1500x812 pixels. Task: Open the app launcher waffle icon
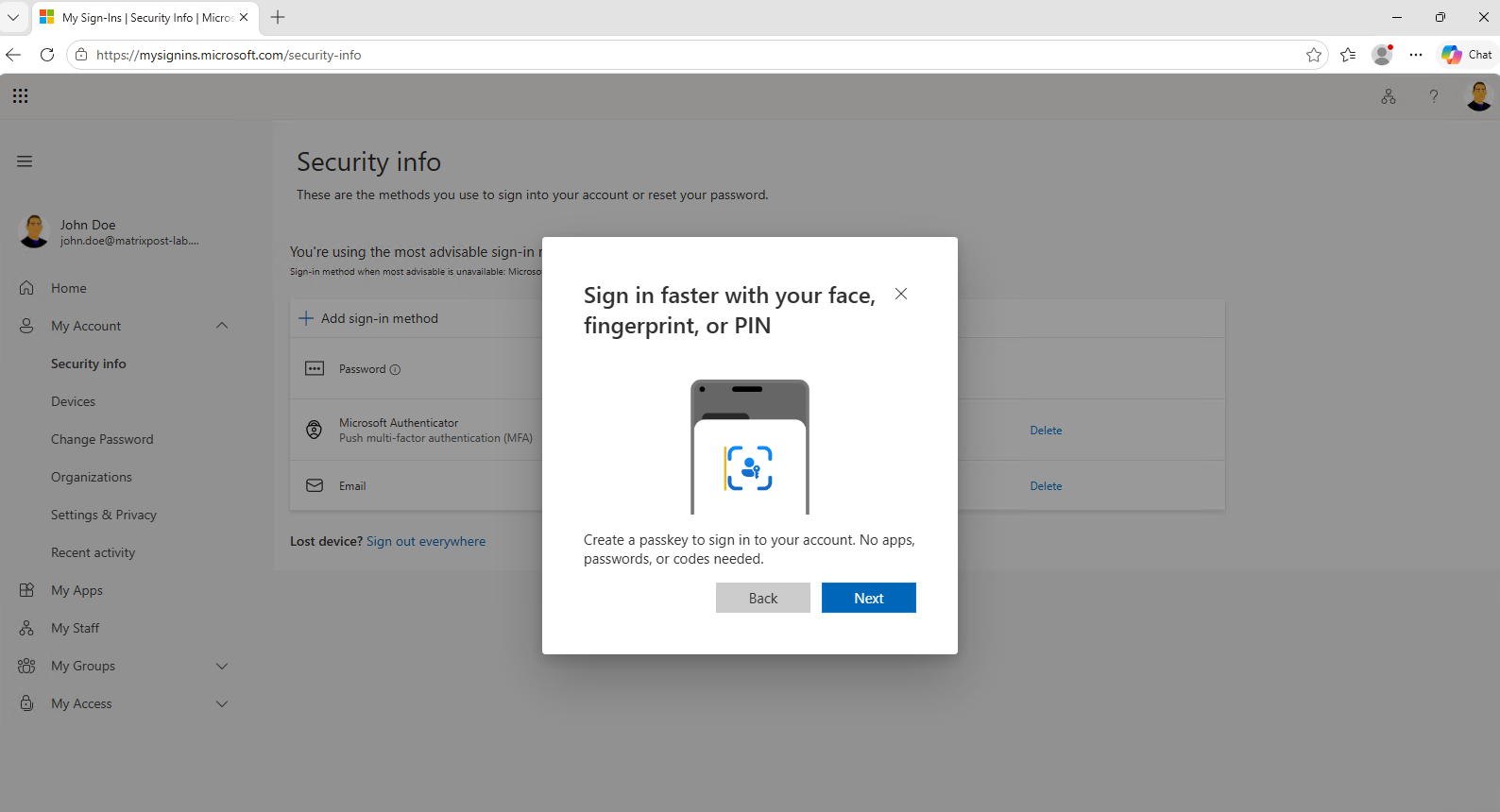[21, 95]
